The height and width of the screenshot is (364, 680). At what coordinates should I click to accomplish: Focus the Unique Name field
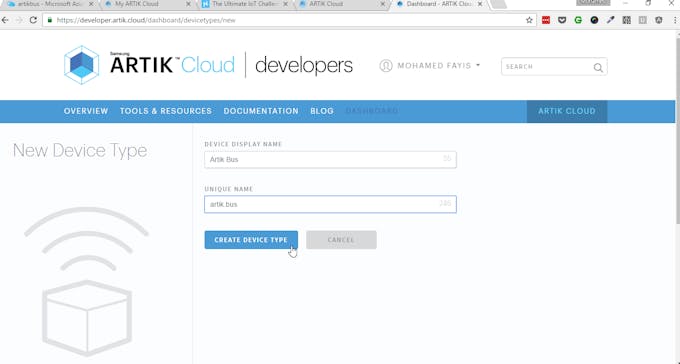pos(330,204)
